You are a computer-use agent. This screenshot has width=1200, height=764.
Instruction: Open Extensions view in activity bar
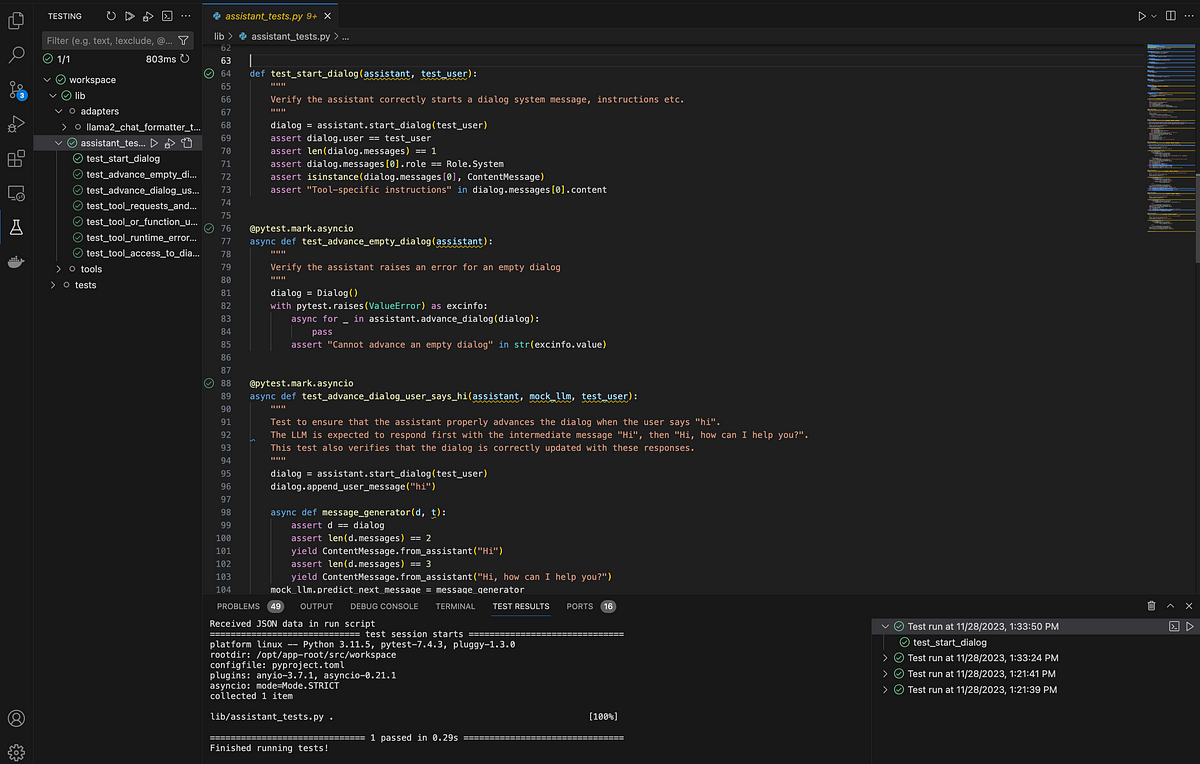coord(16,159)
